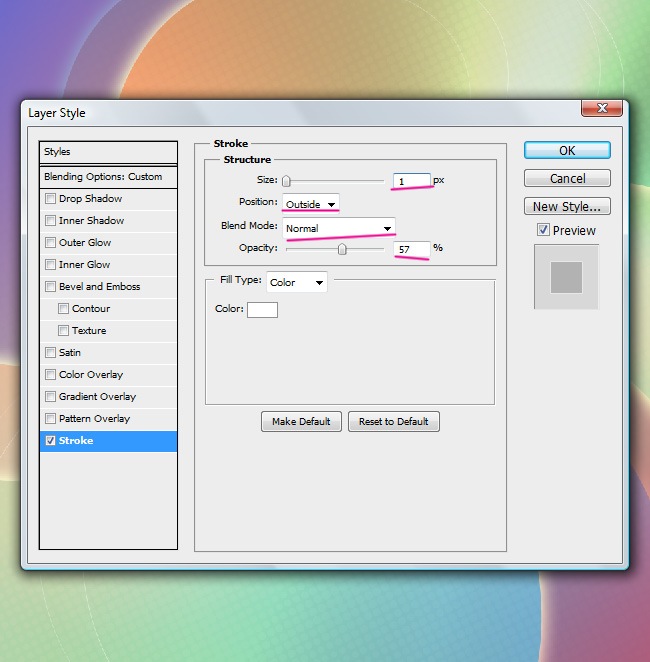This screenshot has height=662, width=650.
Task: Click the Opacity slider handle
Action: pos(342,249)
